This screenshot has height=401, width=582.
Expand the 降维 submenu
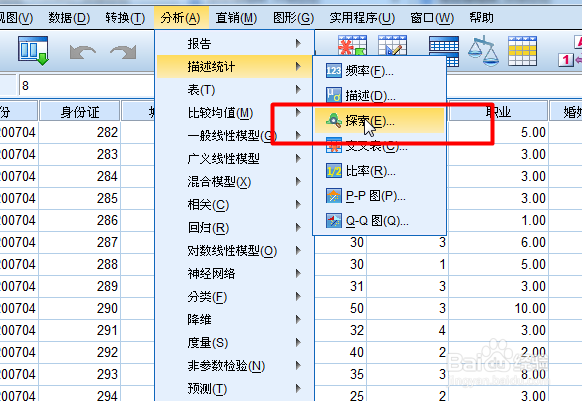[235, 320]
